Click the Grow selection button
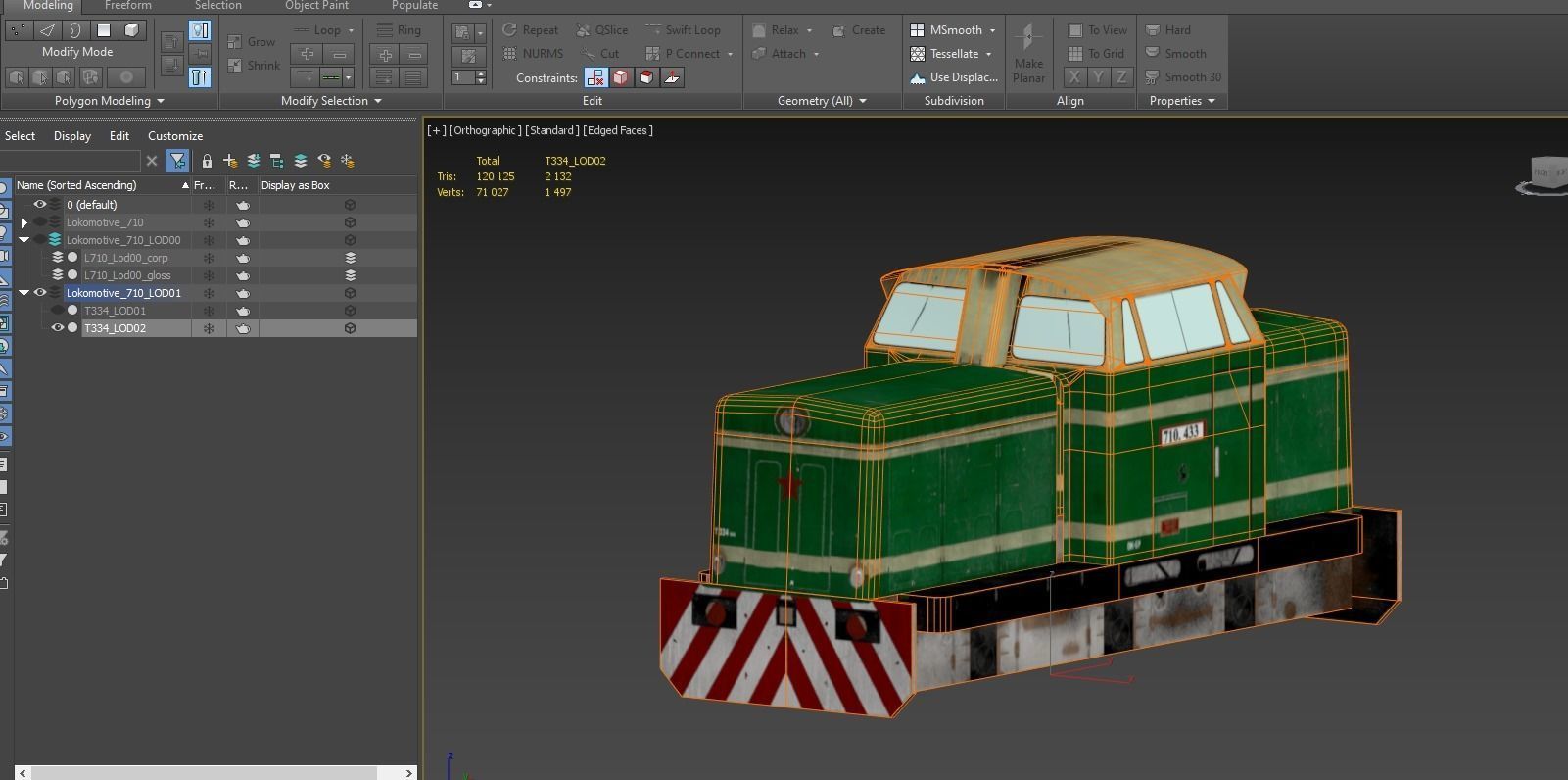The height and width of the screenshot is (780, 1568). [251, 42]
